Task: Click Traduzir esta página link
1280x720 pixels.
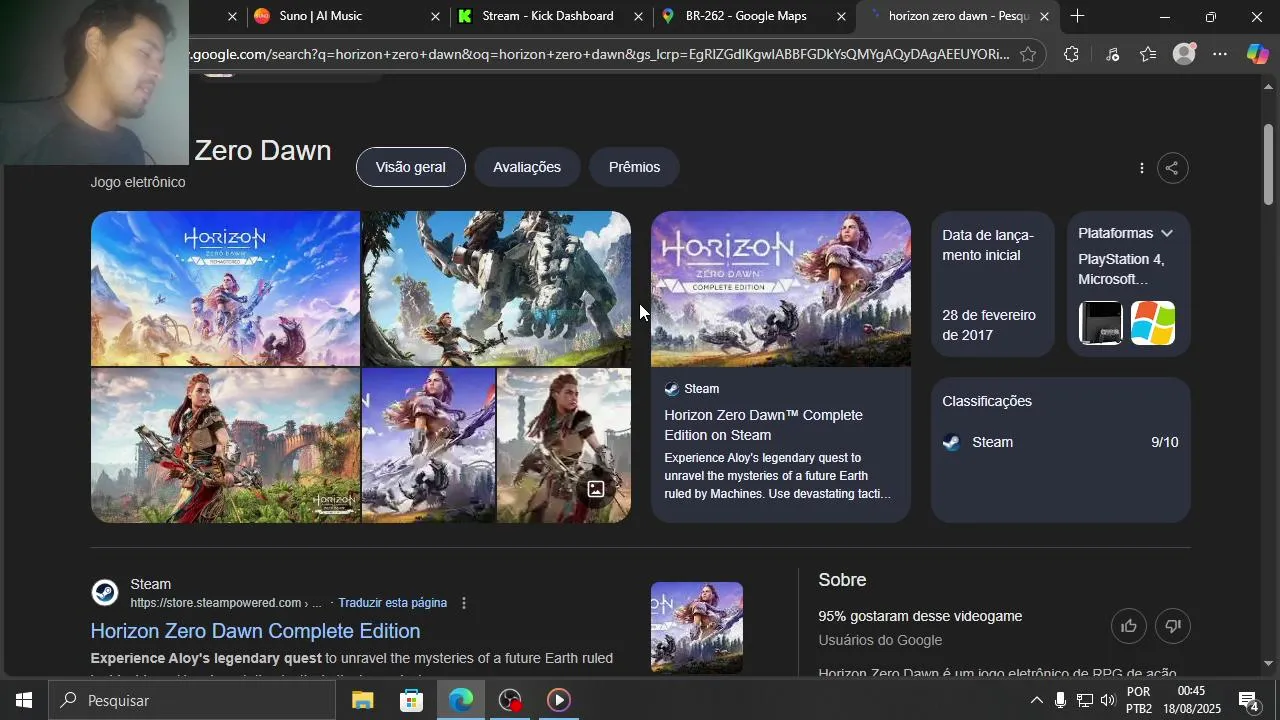Action: (392, 603)
